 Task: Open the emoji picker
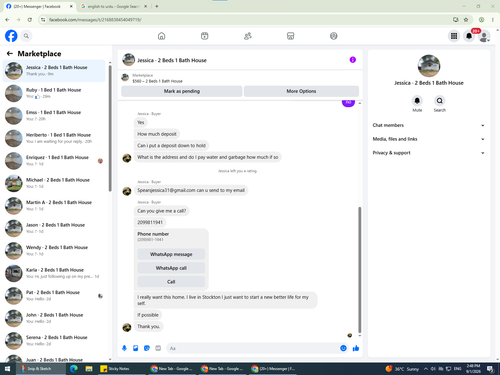pos(343,348)
